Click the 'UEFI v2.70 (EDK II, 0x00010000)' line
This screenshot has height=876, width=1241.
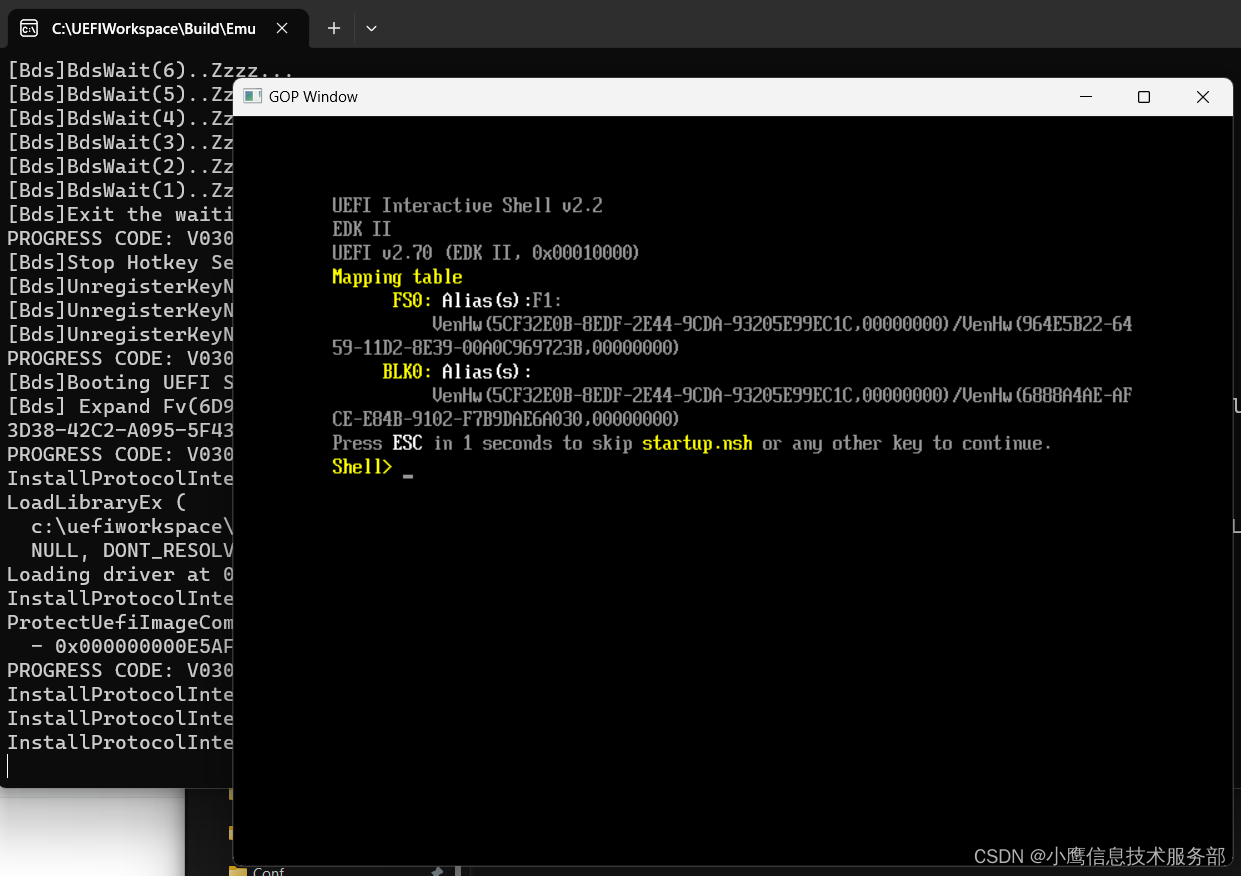click(x=486, y=253)
